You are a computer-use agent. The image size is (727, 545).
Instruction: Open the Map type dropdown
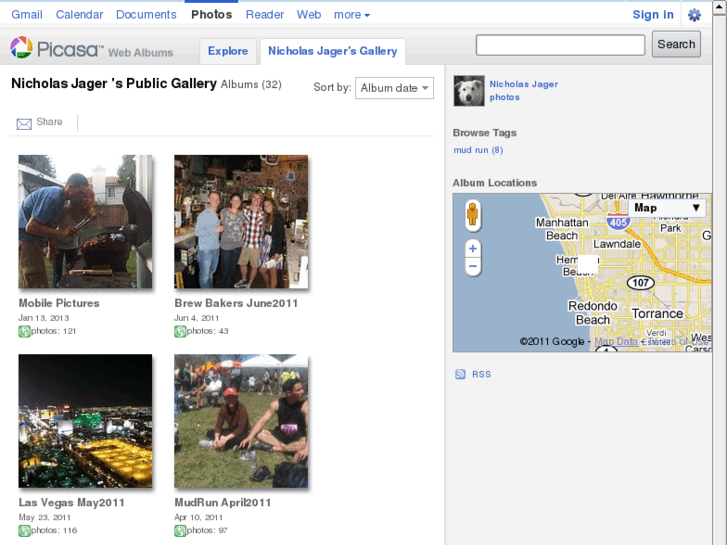(x=668, y=208)
